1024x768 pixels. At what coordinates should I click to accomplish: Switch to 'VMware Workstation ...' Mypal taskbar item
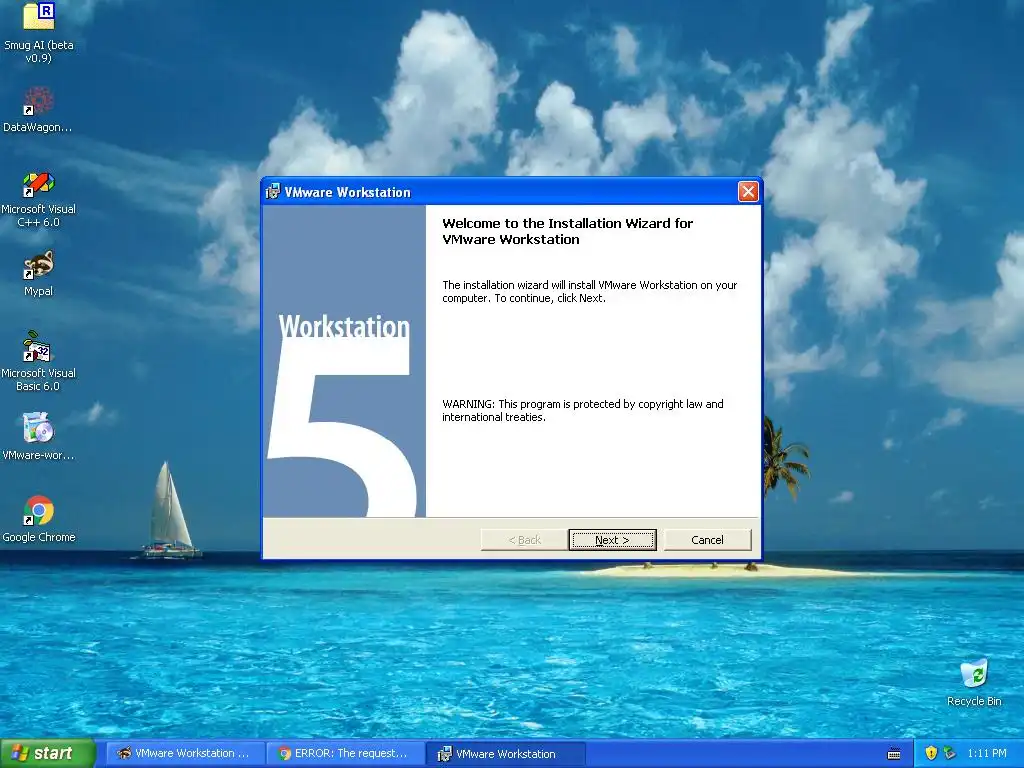tap(184, 754)
